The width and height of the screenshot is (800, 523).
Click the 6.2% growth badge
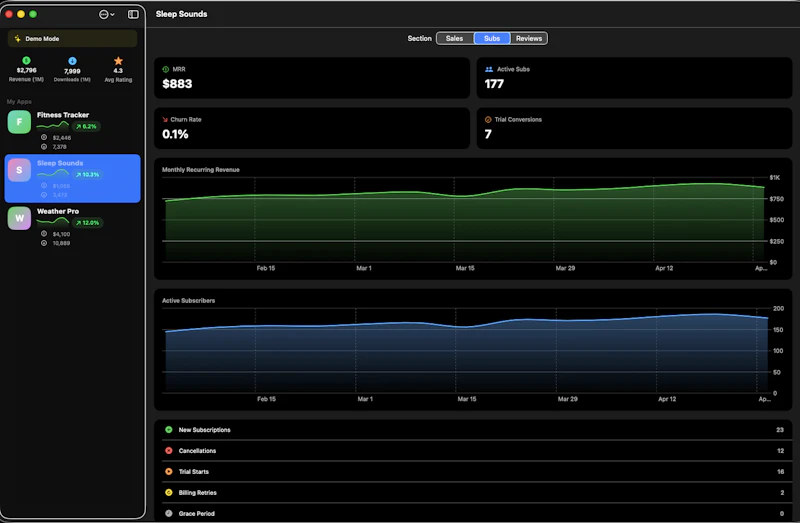coord(86,127)
